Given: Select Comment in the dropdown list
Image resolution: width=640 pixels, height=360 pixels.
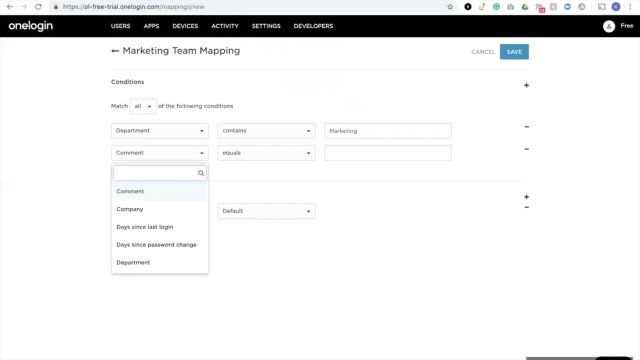Looking at the screenshot, I should click(x=160, y=191).
